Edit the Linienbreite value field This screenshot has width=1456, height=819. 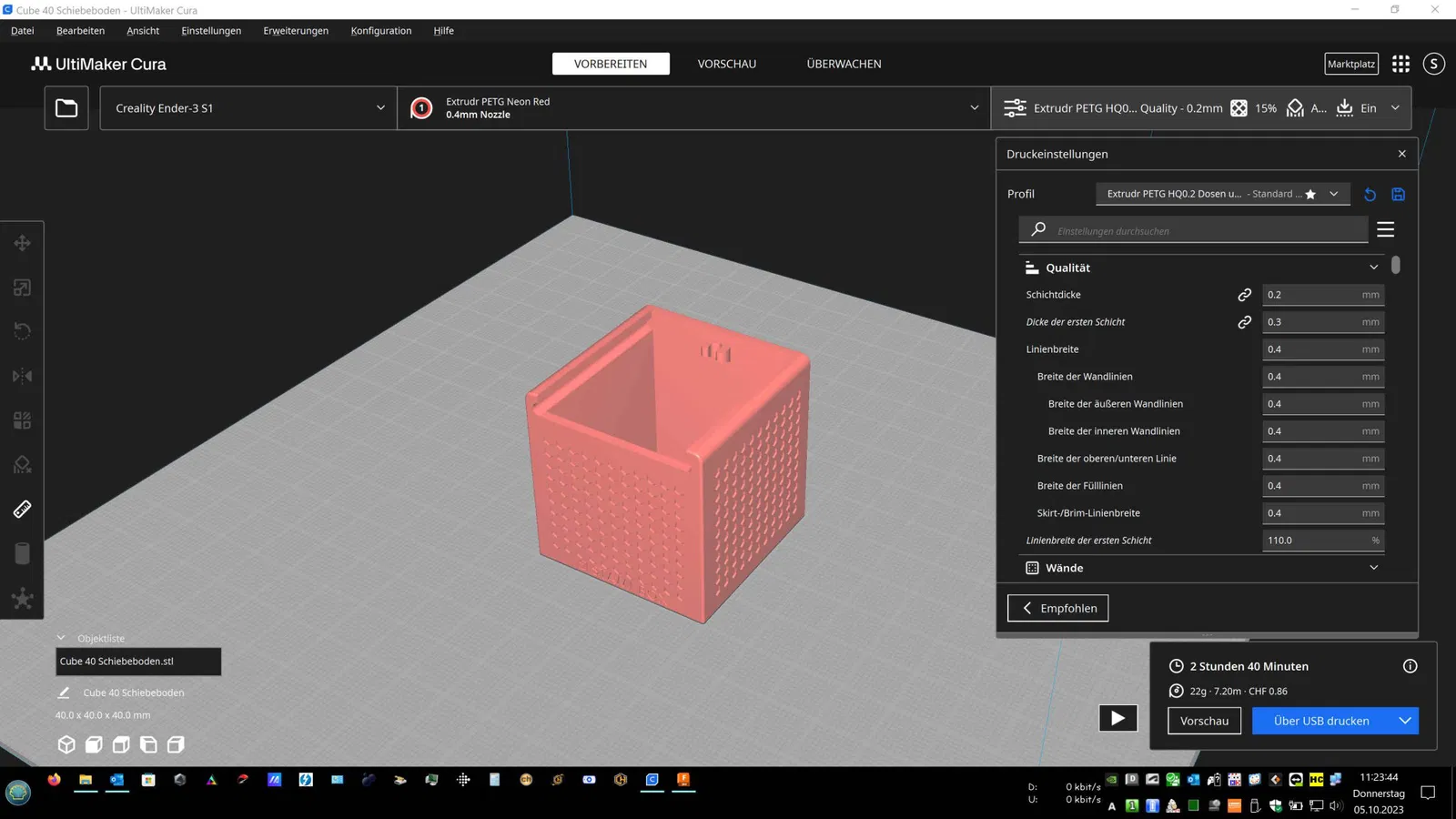pos(1323,349)
